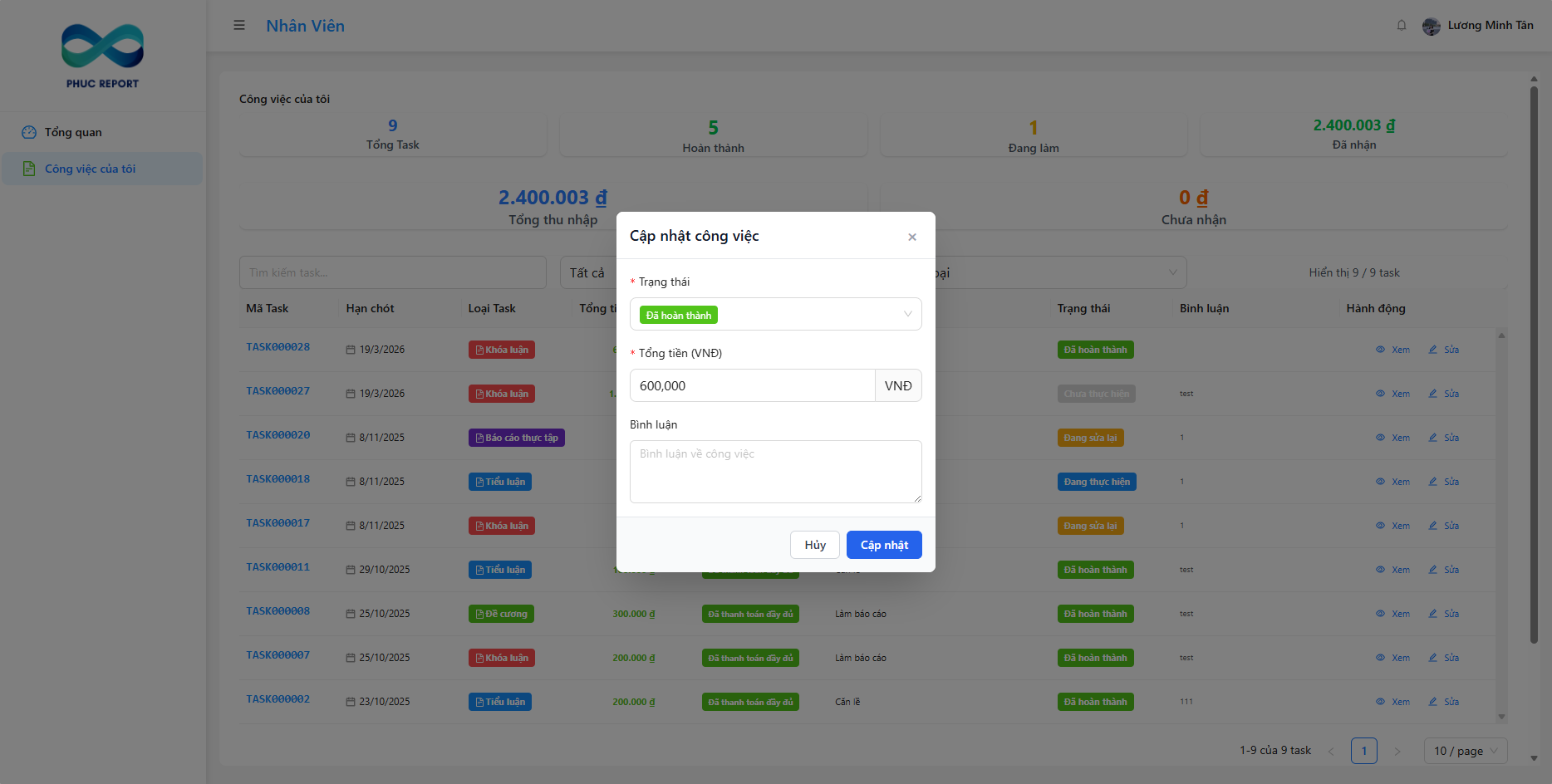
Task: Click Đề cương tag for TASK000008
Action: [501, 614]
